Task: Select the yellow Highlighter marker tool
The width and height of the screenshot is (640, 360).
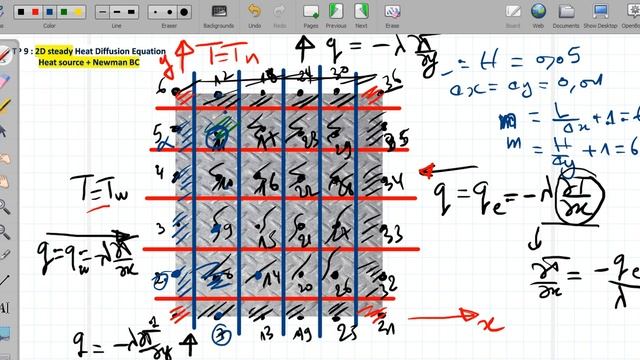Action: [5, 106]
